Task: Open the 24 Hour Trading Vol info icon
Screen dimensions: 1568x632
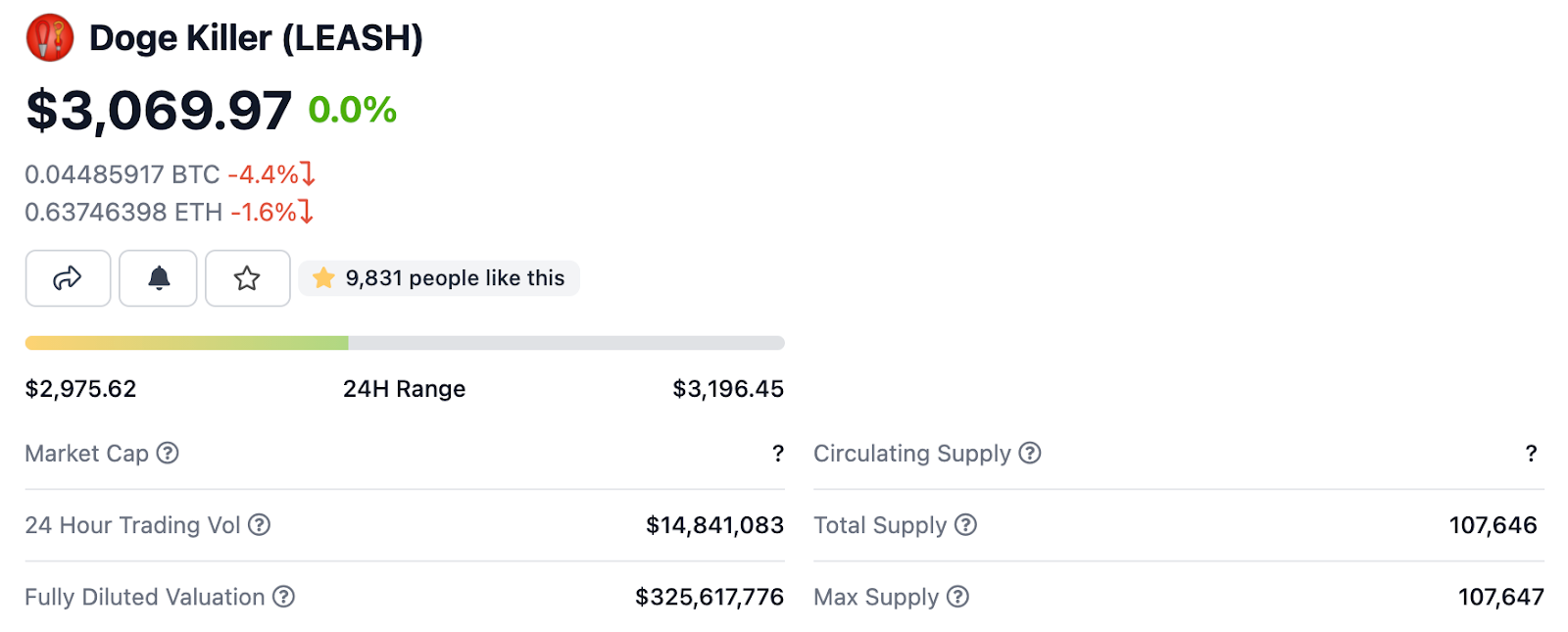Action: click(x=259, y=525)
